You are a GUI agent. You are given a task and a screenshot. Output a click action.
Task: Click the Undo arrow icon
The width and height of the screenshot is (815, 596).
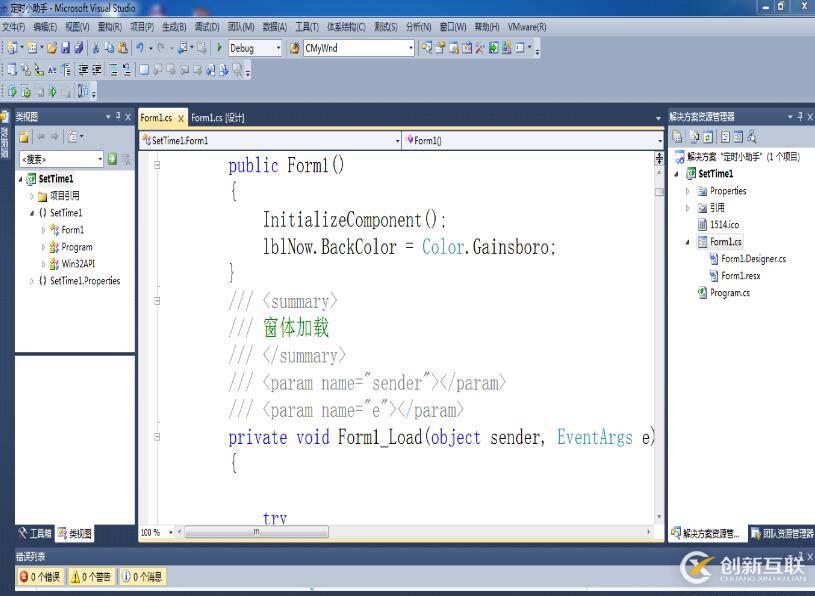tap(140, 48)
